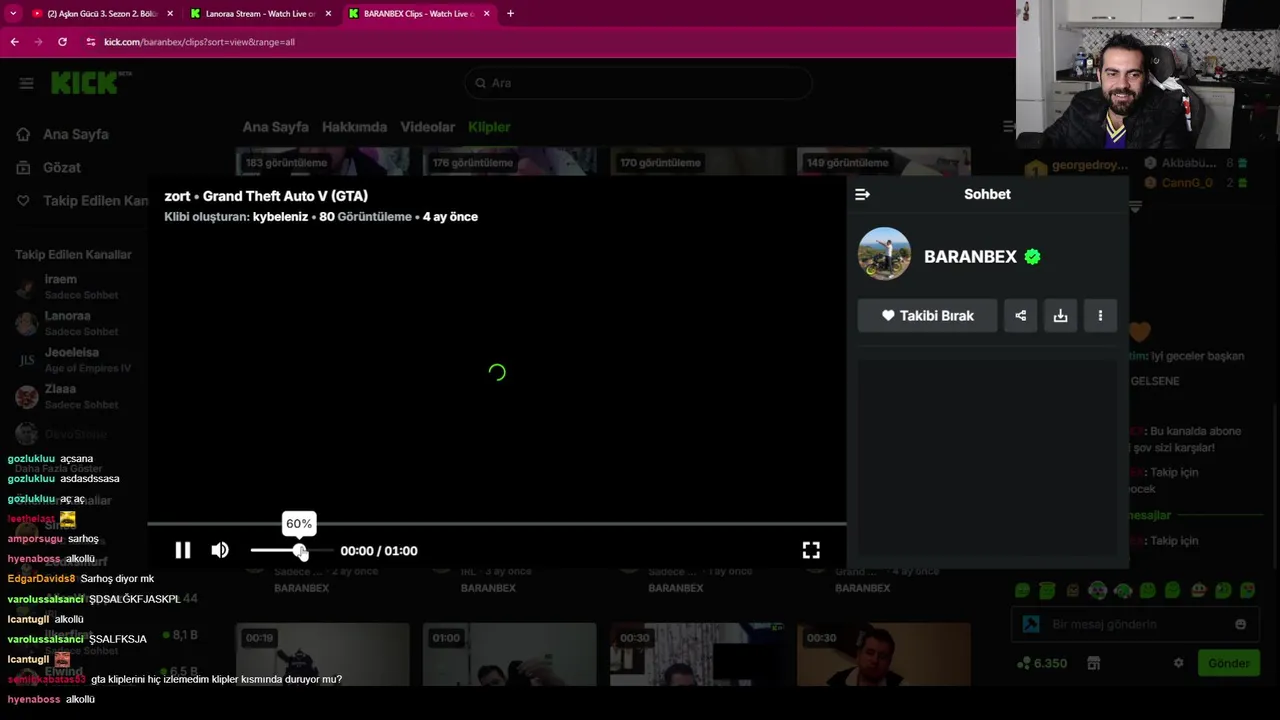Click the kick.com address bar URL
This screenshot has height=720, width=1280.
pos(199,42)
